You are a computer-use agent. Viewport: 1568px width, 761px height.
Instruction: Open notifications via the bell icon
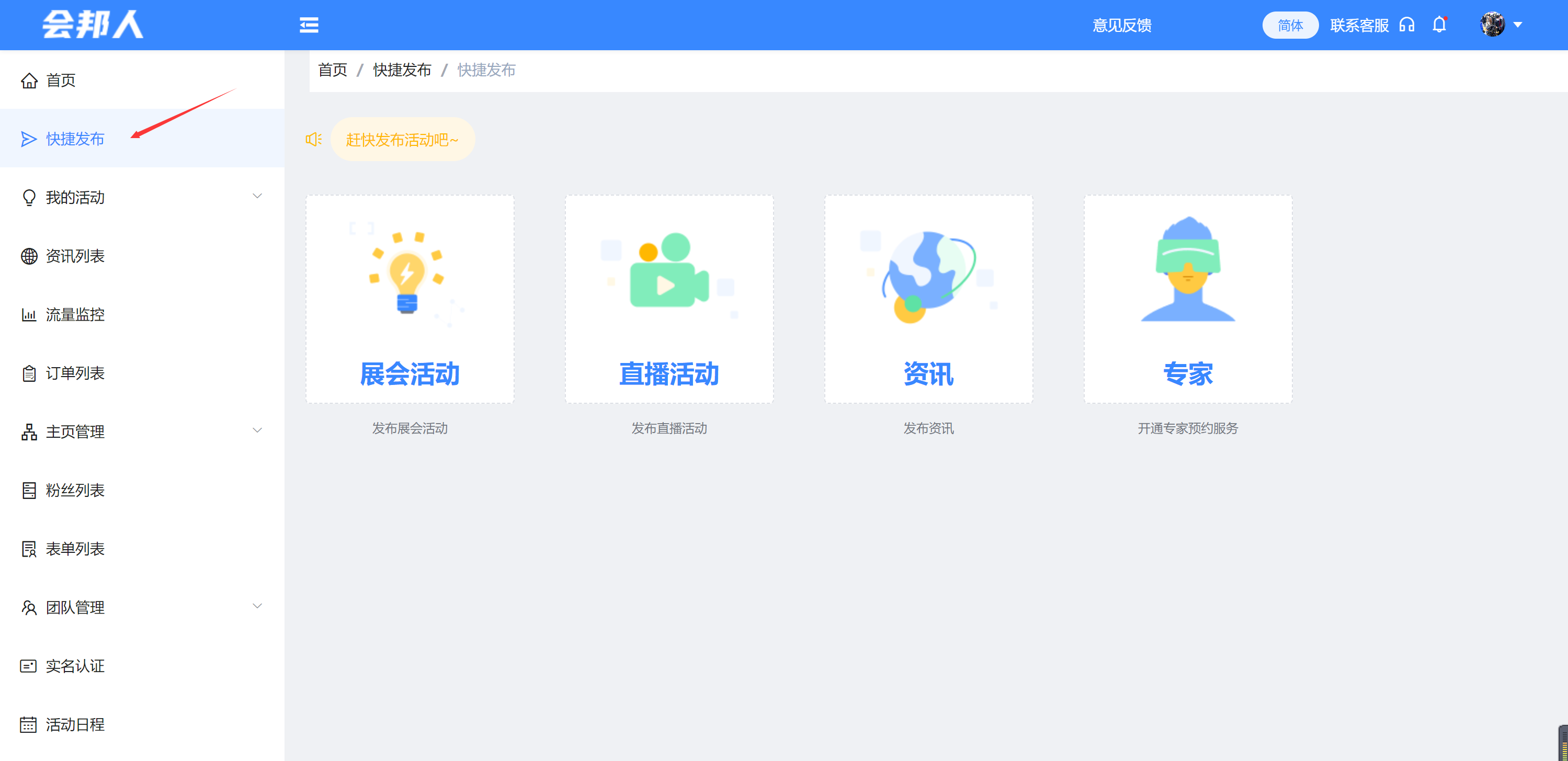click(1439, 25)
